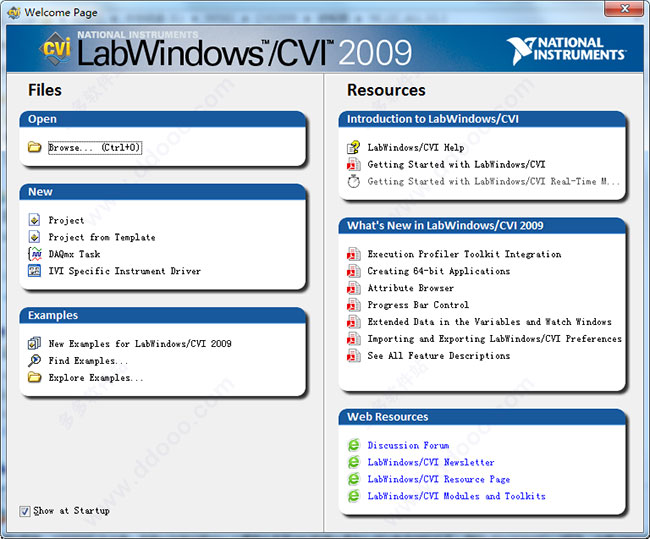Create a new DAQmx Task
The width and height of the screenshot is (650, 539).
(74, 254)
